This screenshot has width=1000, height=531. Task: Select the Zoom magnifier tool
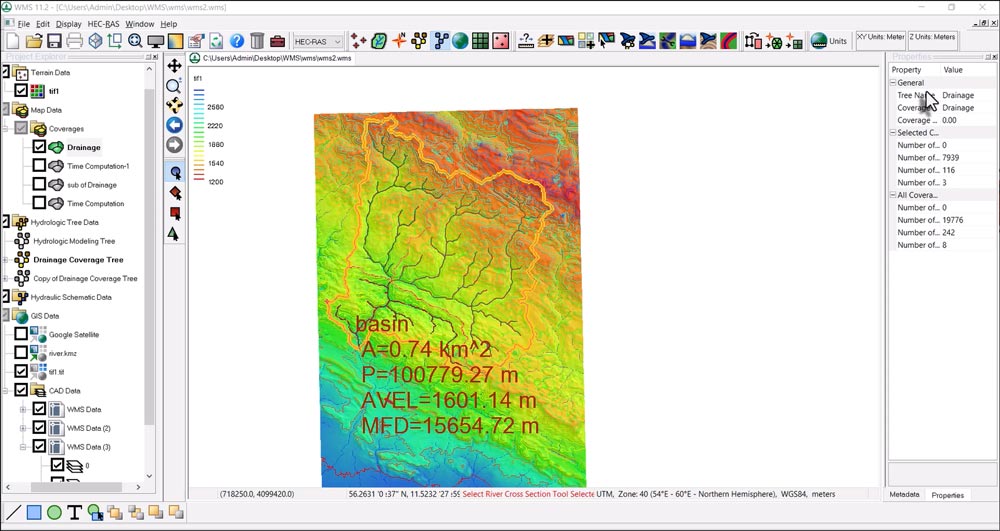(x=174, y=86)
